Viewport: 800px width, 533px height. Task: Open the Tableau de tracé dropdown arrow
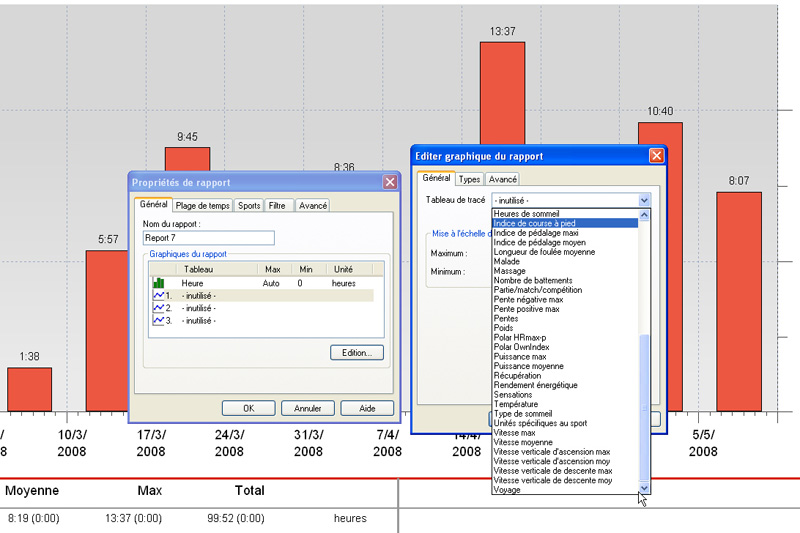coord(644,200)
